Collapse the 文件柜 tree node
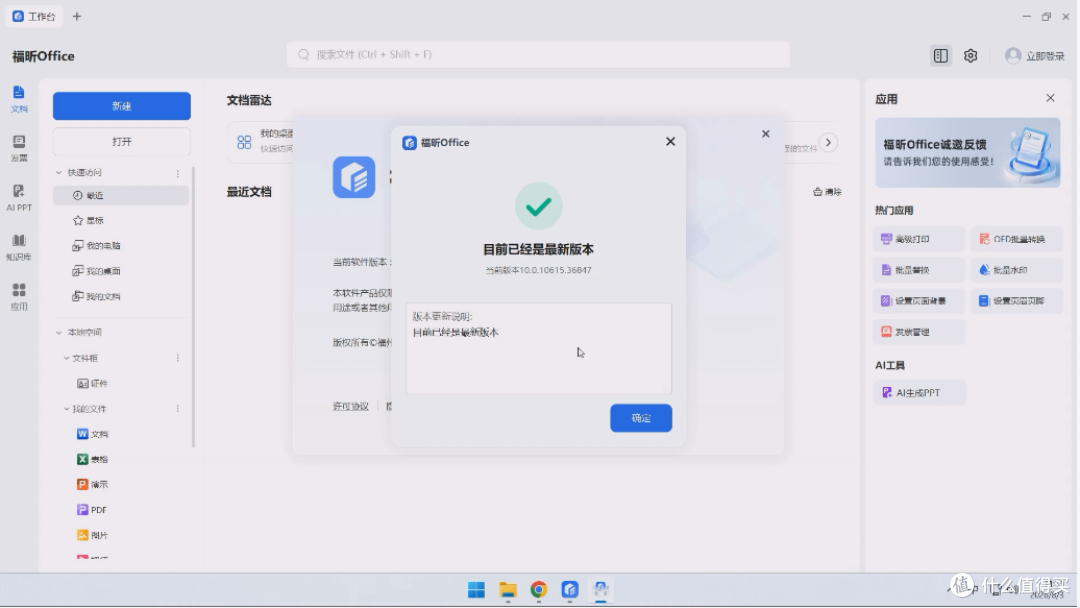 click(x=67, y=358)
